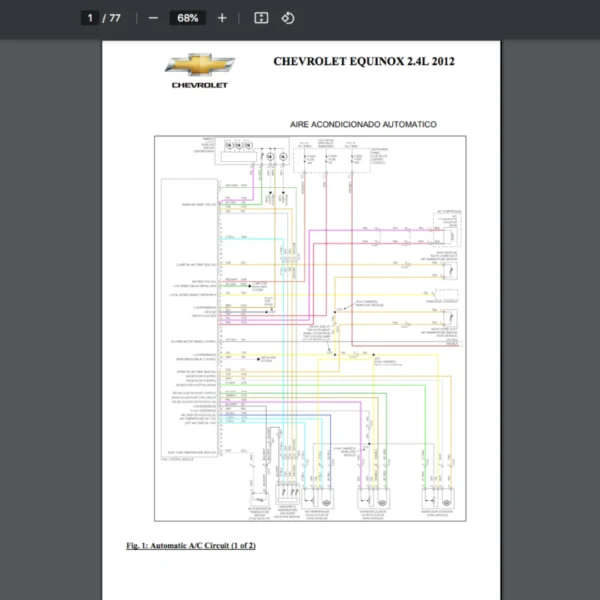Screen dimensions: 600x600
Task: Click the total page count 77
Action: tap(115, 18)
